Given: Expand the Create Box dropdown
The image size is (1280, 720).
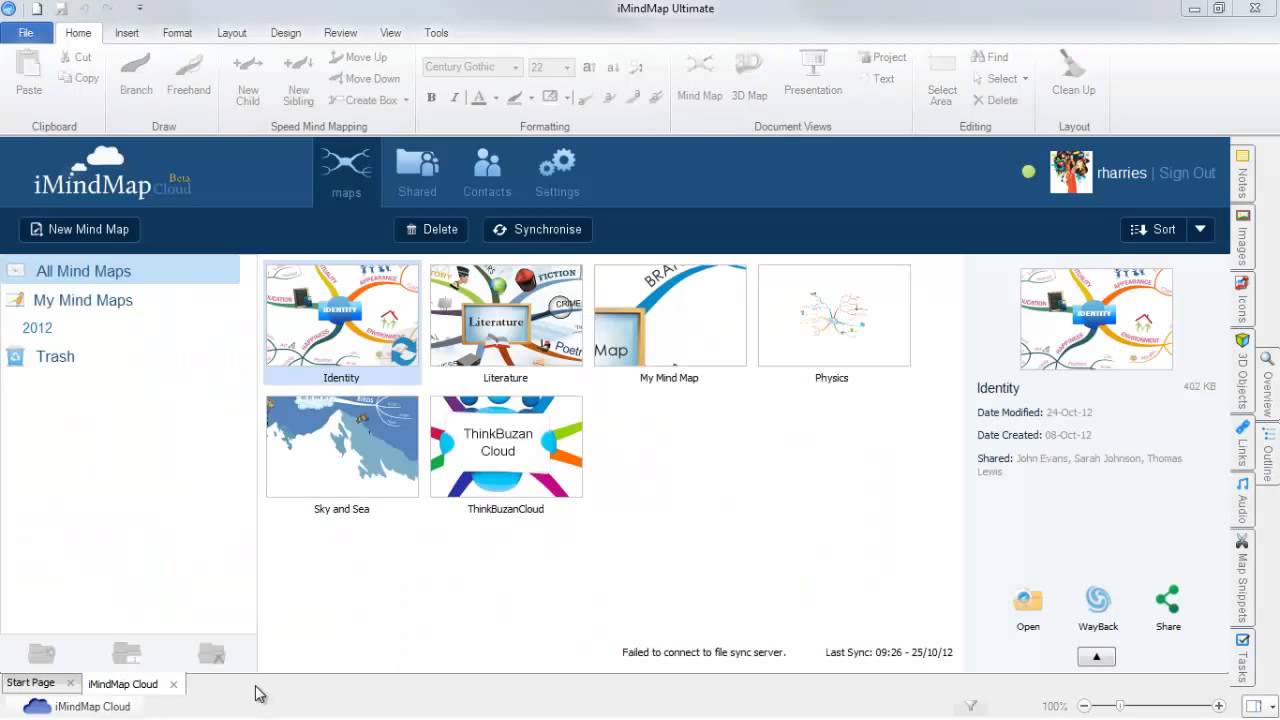Looking at the screenshot, I should coord(406,100).
